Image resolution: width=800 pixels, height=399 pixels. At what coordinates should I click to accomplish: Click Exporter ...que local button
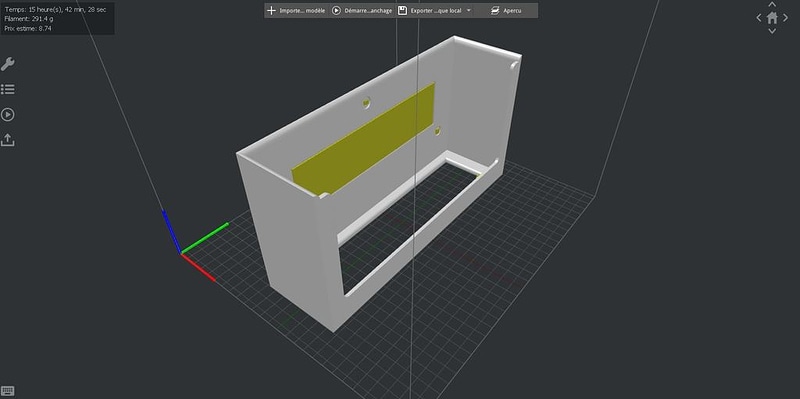[x=435, y=10]
